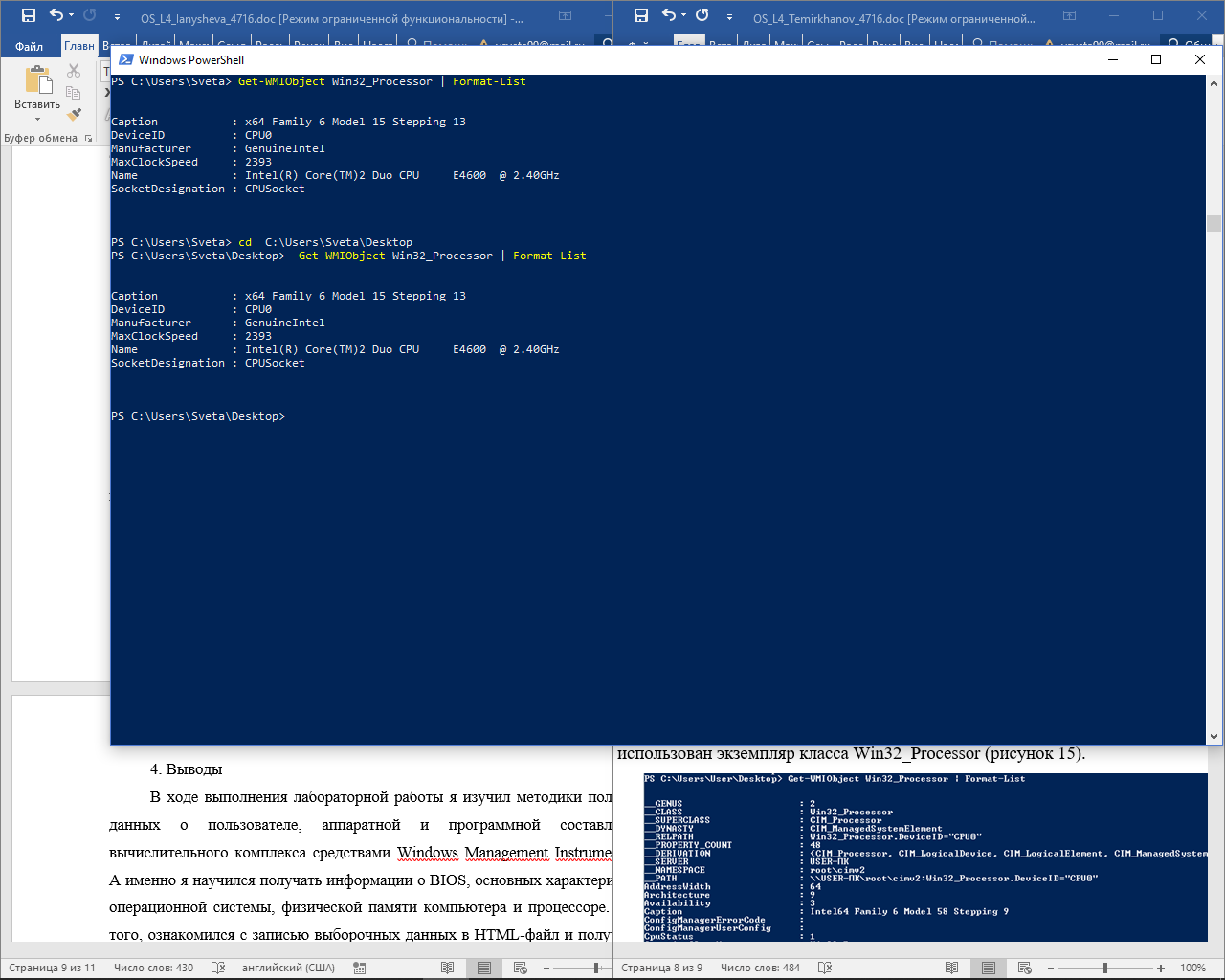Open the Файл tab in Ianysheva window
Viewport: 1225px width, 980px height.
click(29, 46)
